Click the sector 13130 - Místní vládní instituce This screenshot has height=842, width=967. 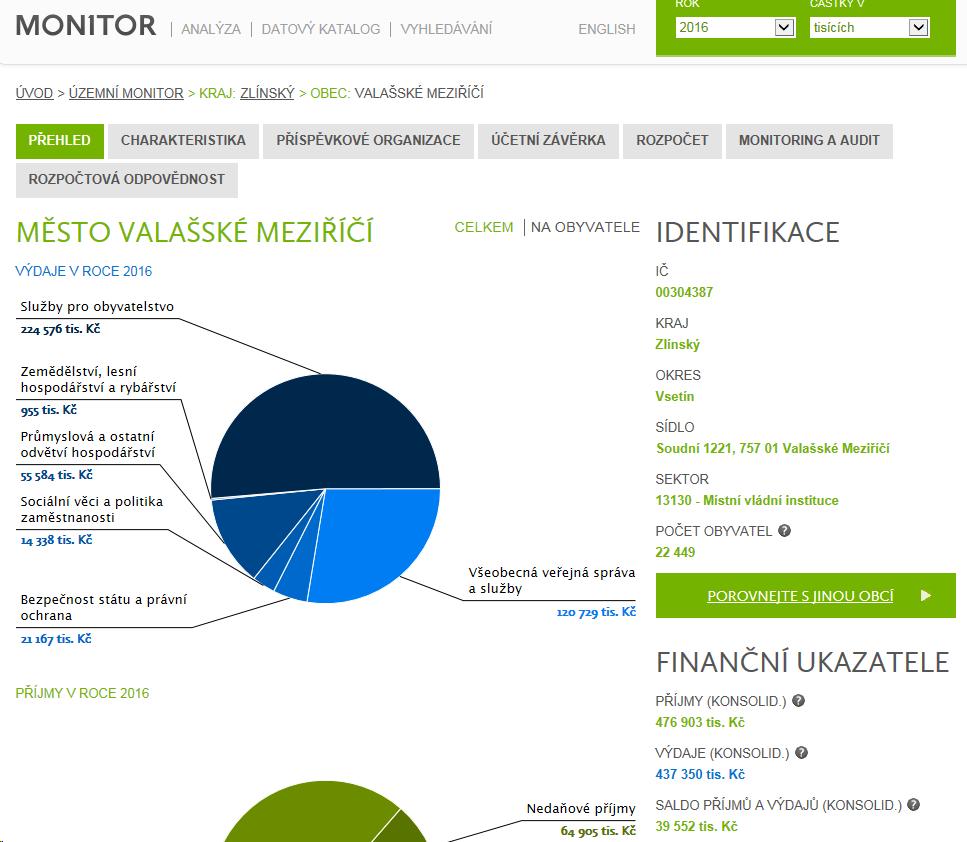[747, 500]
